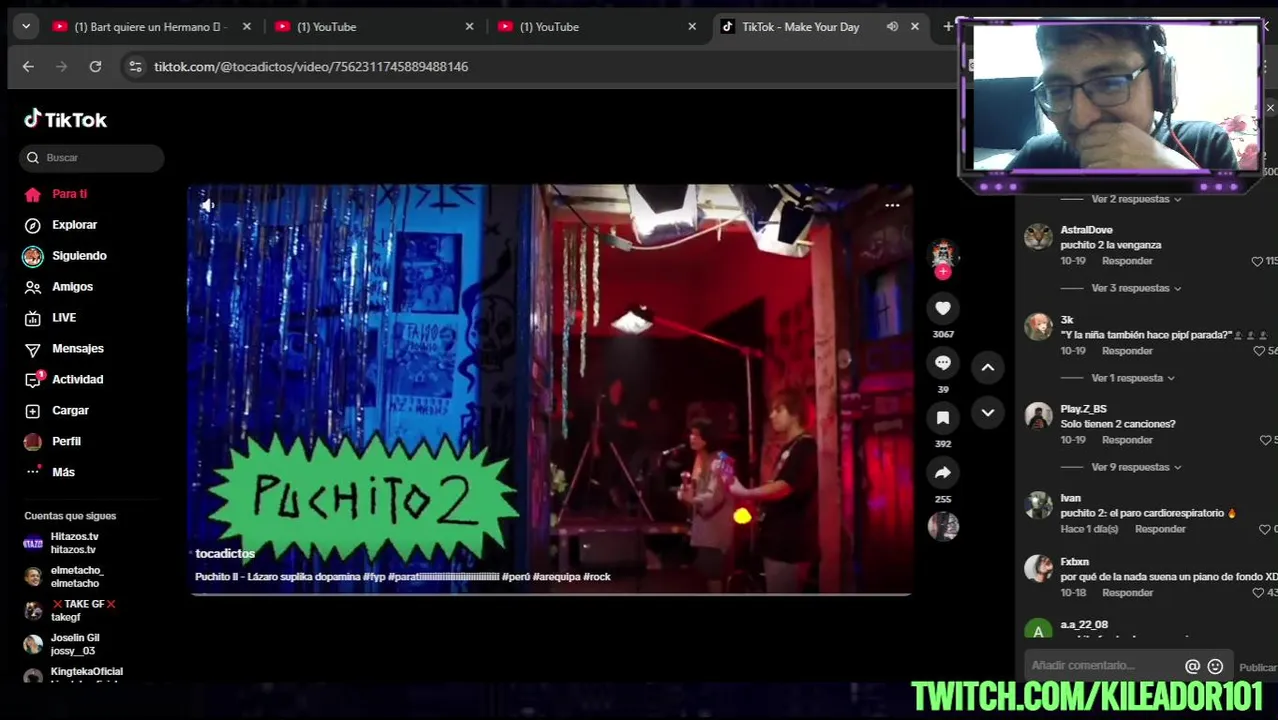Click the Cargar upload icon

[x=33, y=411]
